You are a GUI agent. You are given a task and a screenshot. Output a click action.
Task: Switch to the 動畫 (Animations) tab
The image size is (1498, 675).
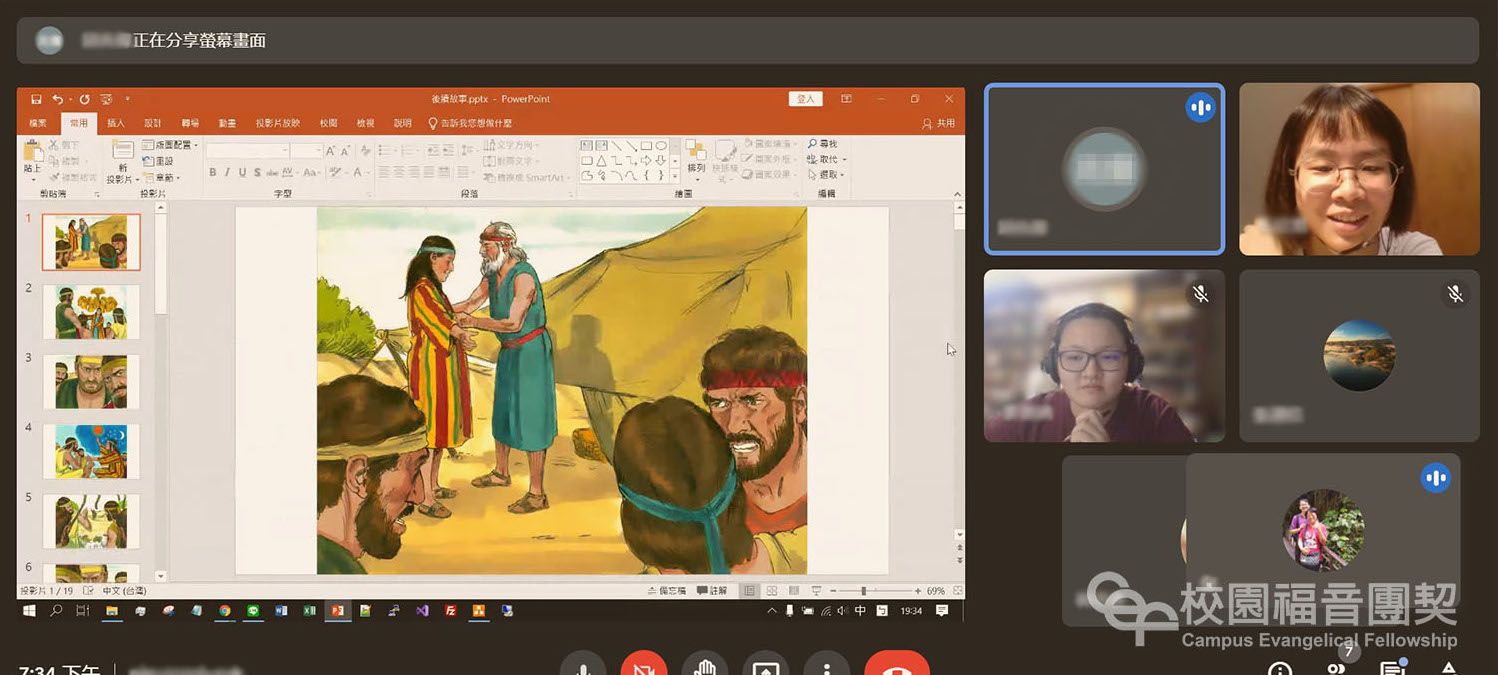tap(227, 123)
